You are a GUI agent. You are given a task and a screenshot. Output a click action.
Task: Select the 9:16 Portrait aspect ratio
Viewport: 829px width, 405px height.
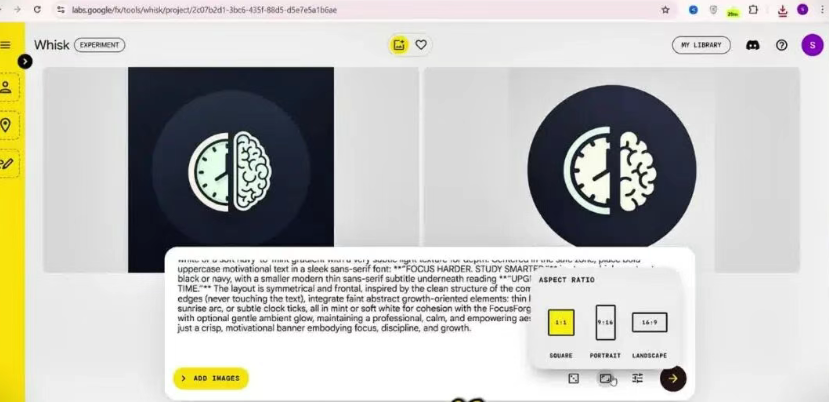pos(605,322)
